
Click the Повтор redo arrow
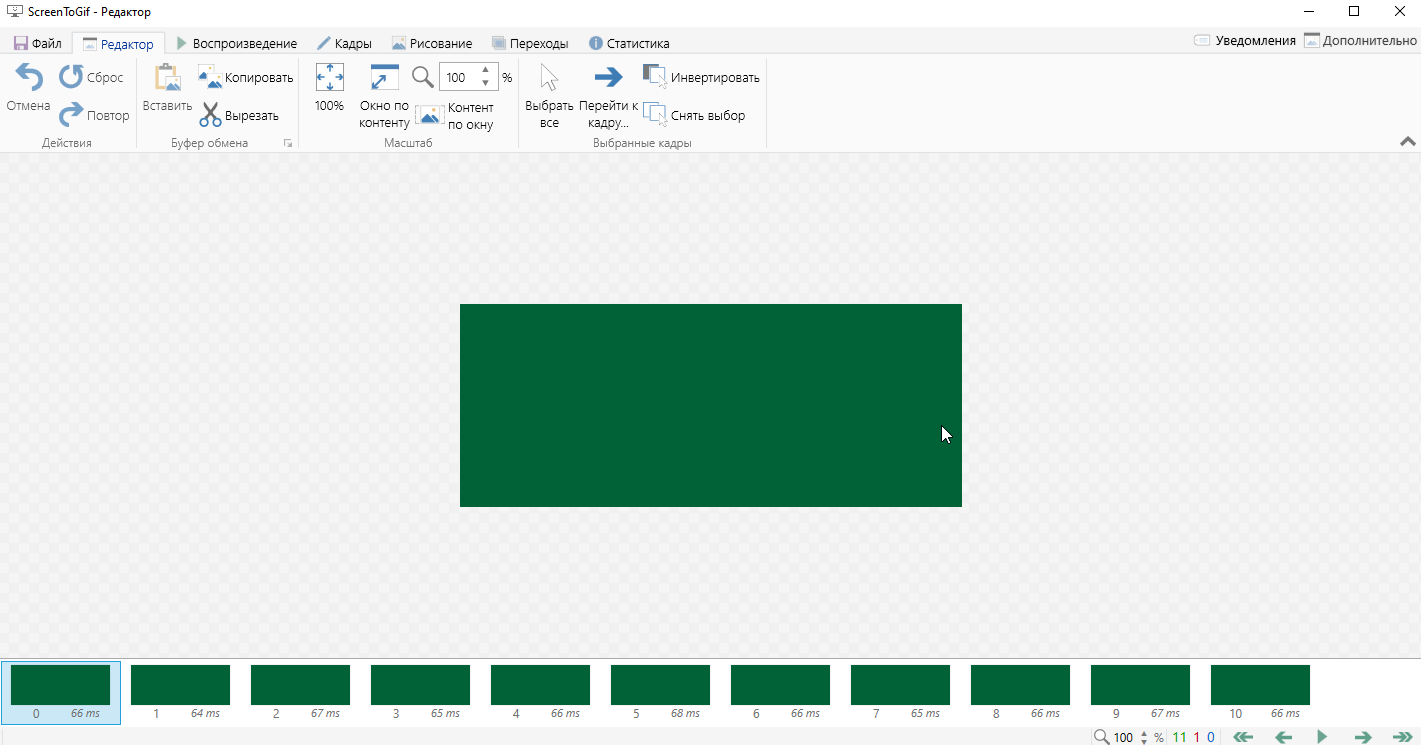[x=71, y=115]
